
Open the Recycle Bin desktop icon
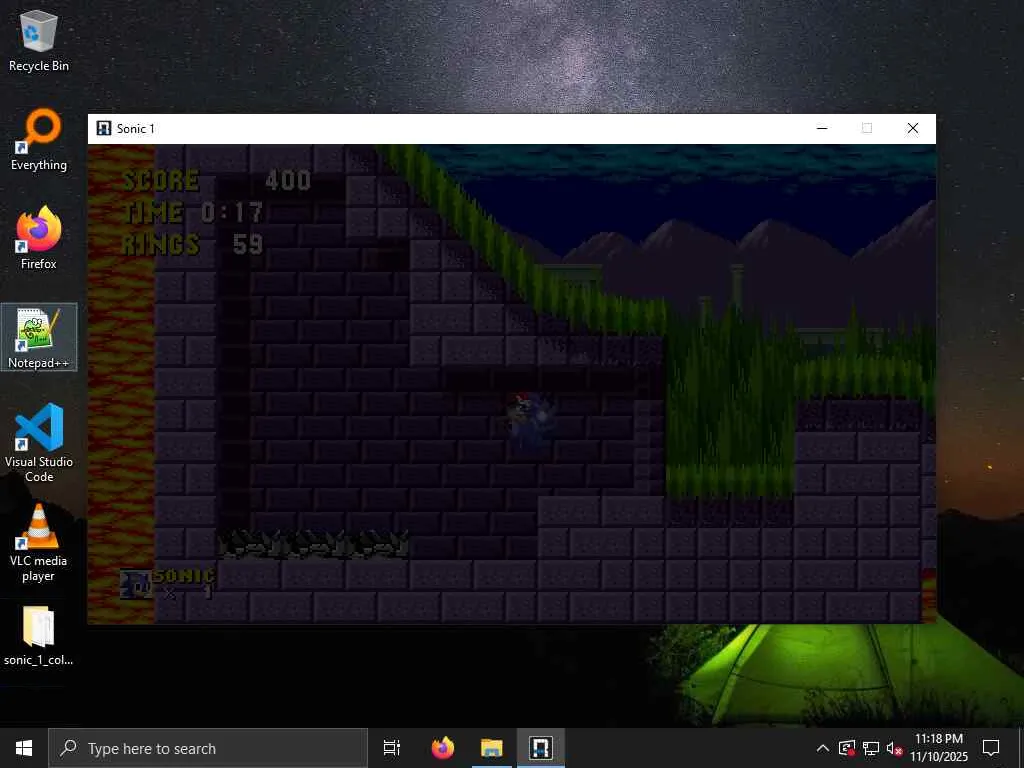pos(39,42)
